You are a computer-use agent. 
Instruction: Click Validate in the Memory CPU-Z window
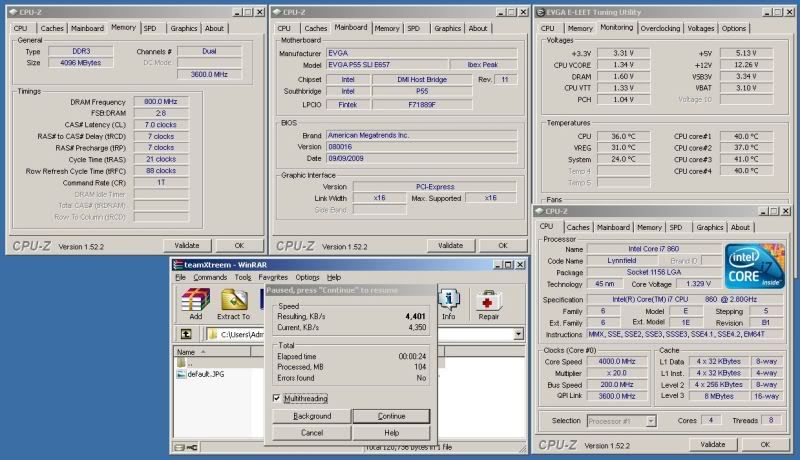(187, 245)
